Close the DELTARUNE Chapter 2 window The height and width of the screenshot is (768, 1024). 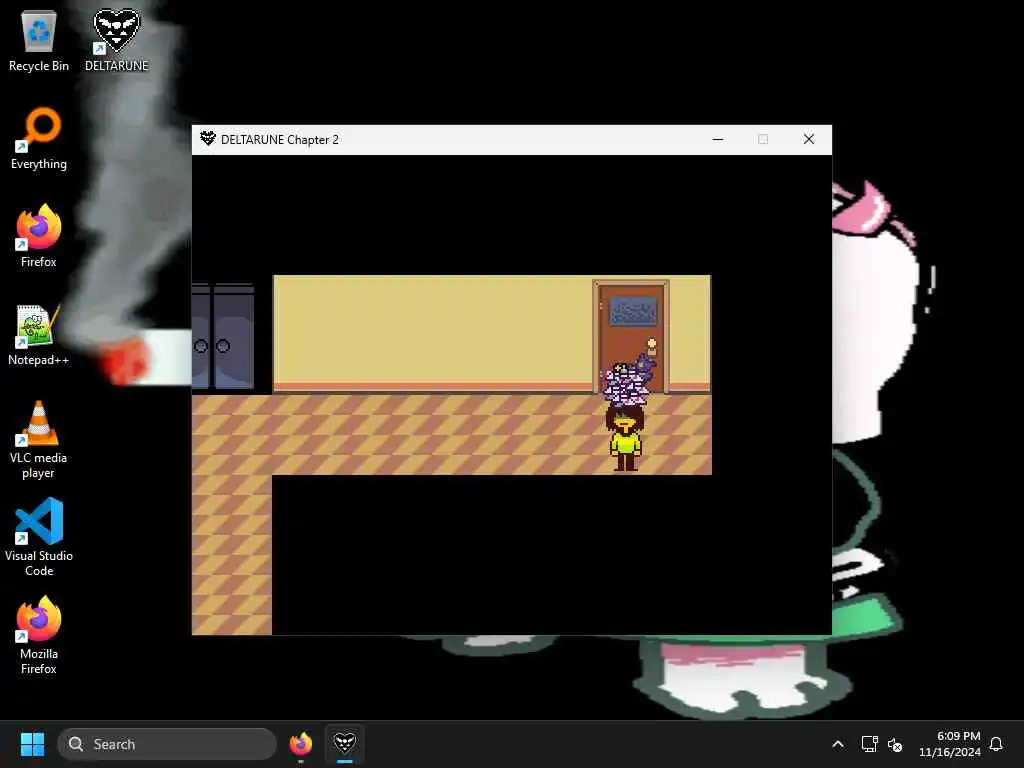808,139
